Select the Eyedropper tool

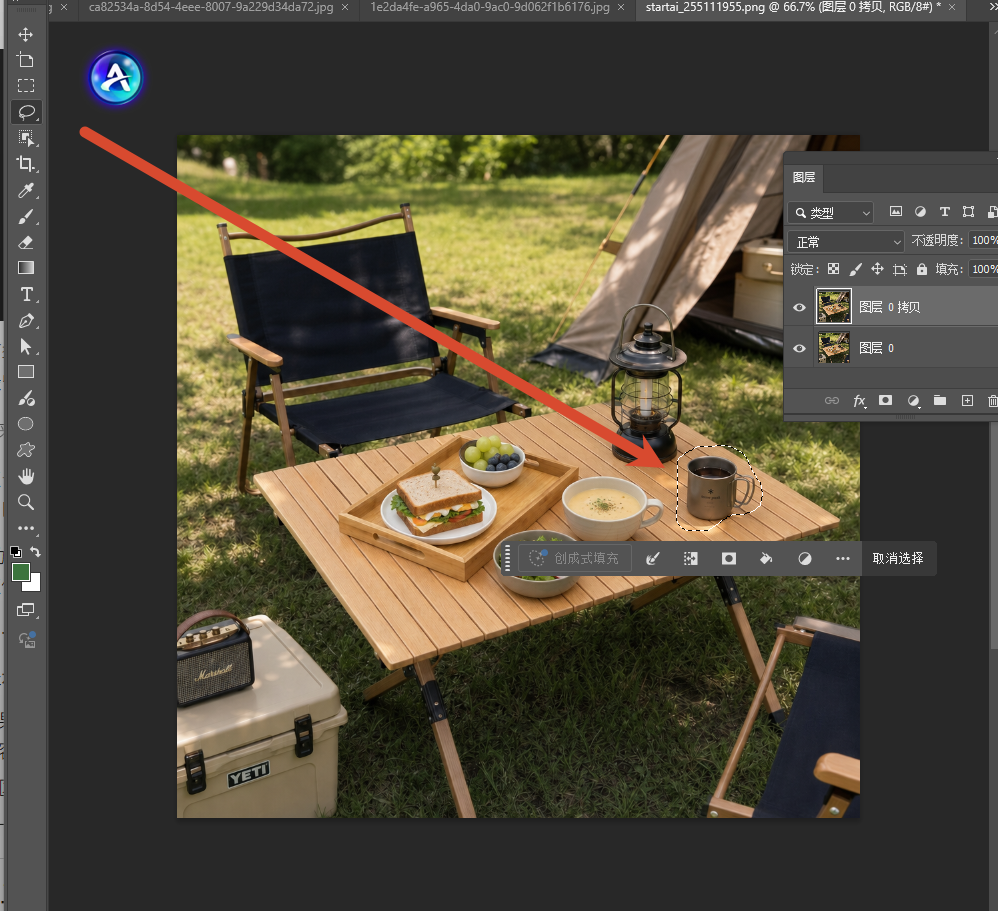25,190
